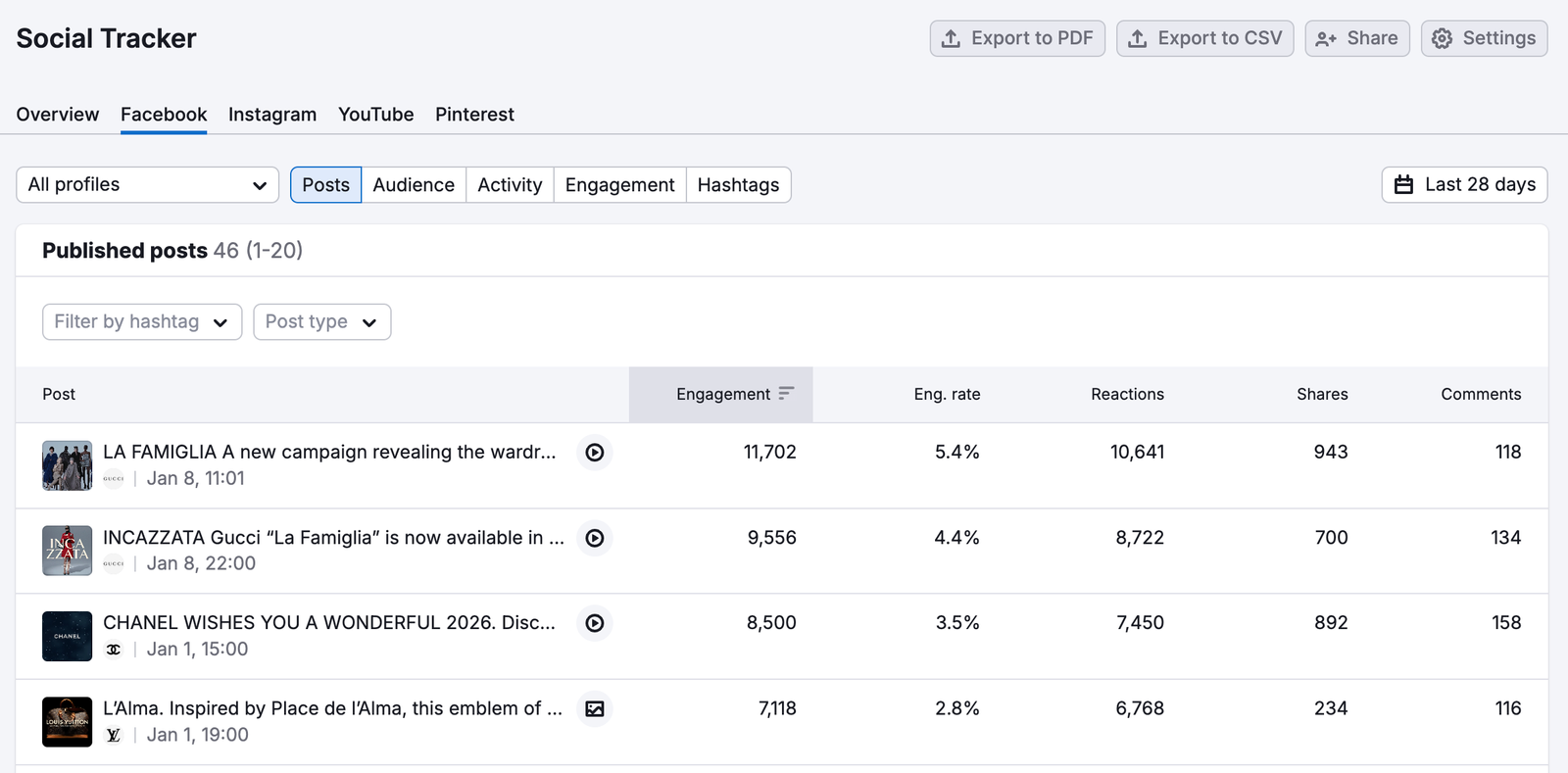Click the image icon on the L'Alma post

pyautogui.click(x=595, y=708)
